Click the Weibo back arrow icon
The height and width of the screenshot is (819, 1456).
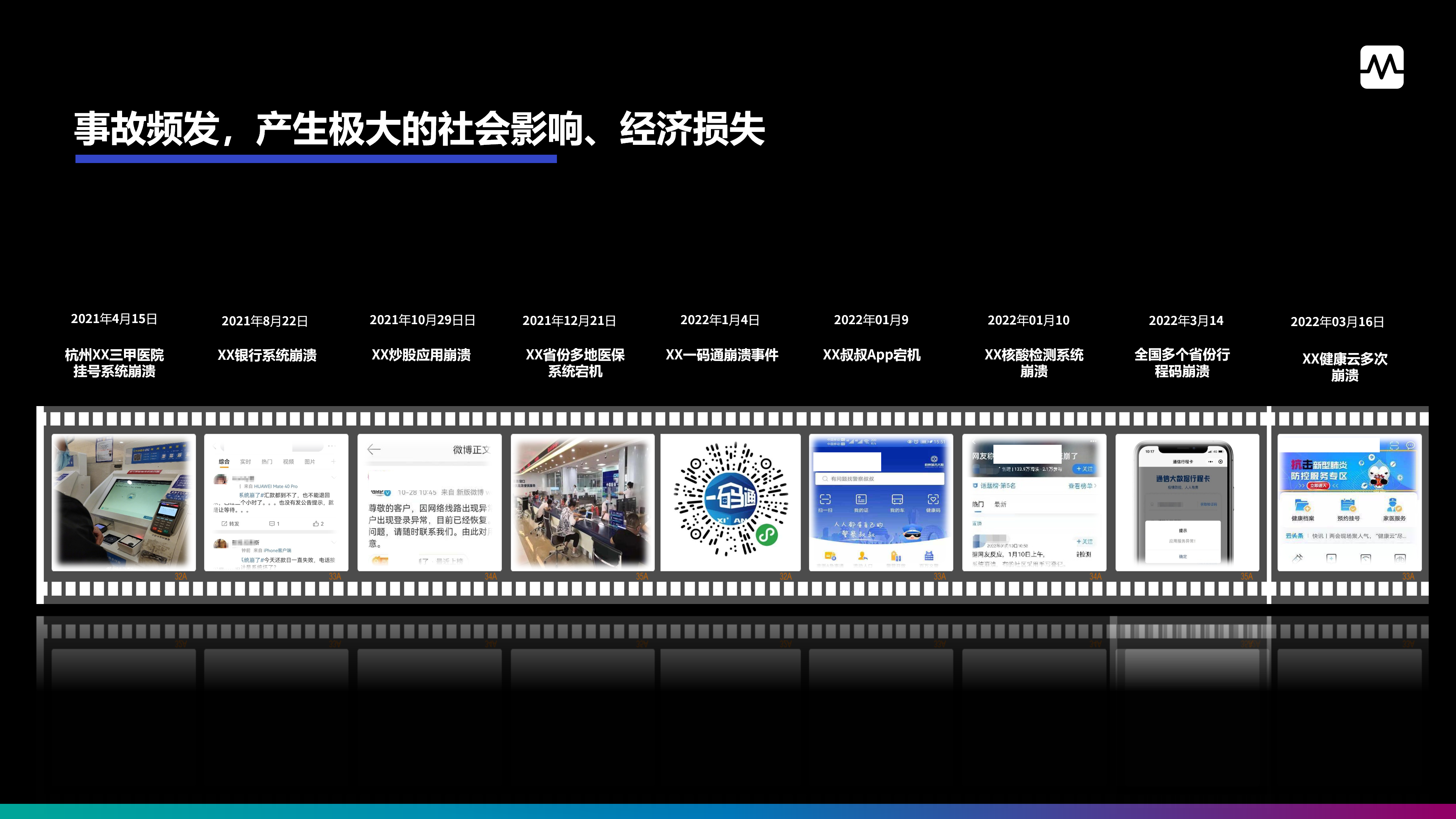tap(373, 449)
